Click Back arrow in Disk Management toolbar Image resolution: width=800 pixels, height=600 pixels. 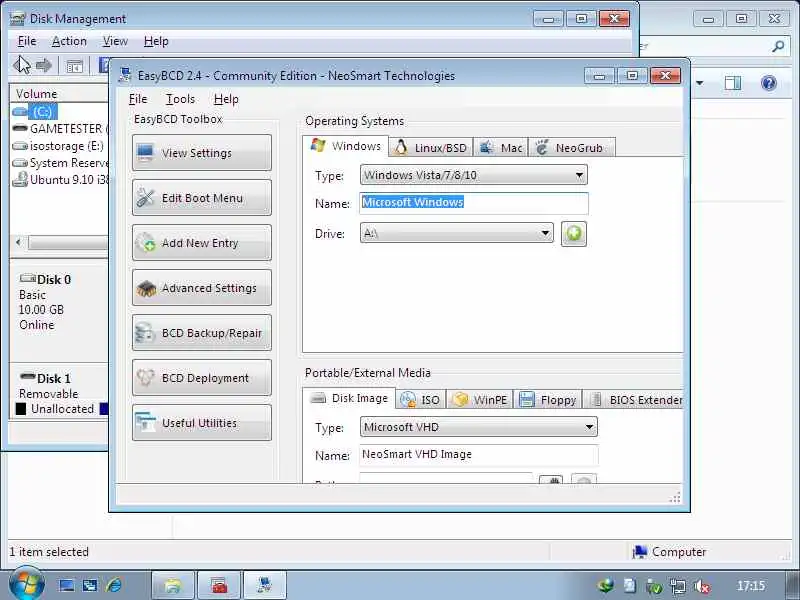coord(22,65)
